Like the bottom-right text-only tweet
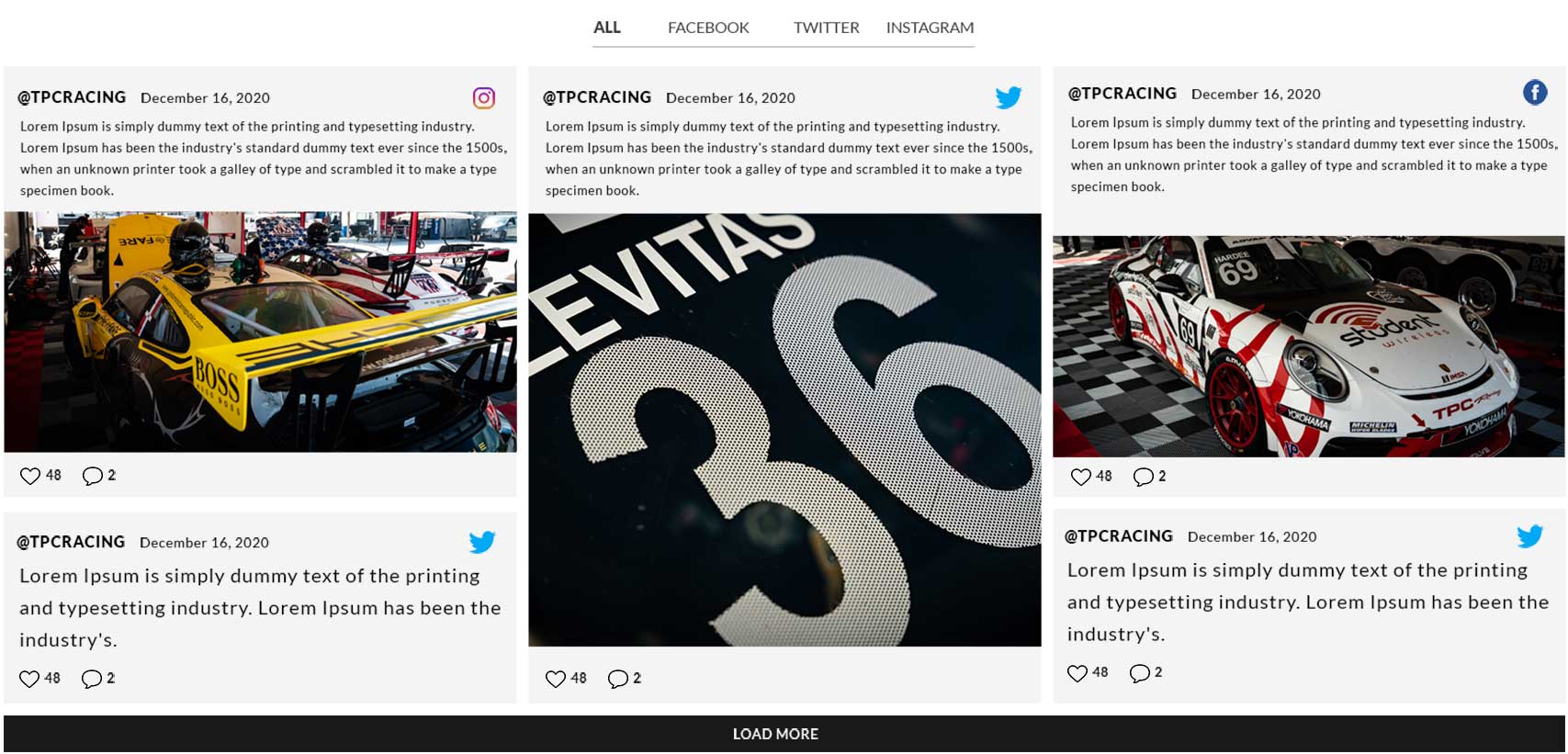Viewport: 1568px width, 754px height. pos(1077,673)
